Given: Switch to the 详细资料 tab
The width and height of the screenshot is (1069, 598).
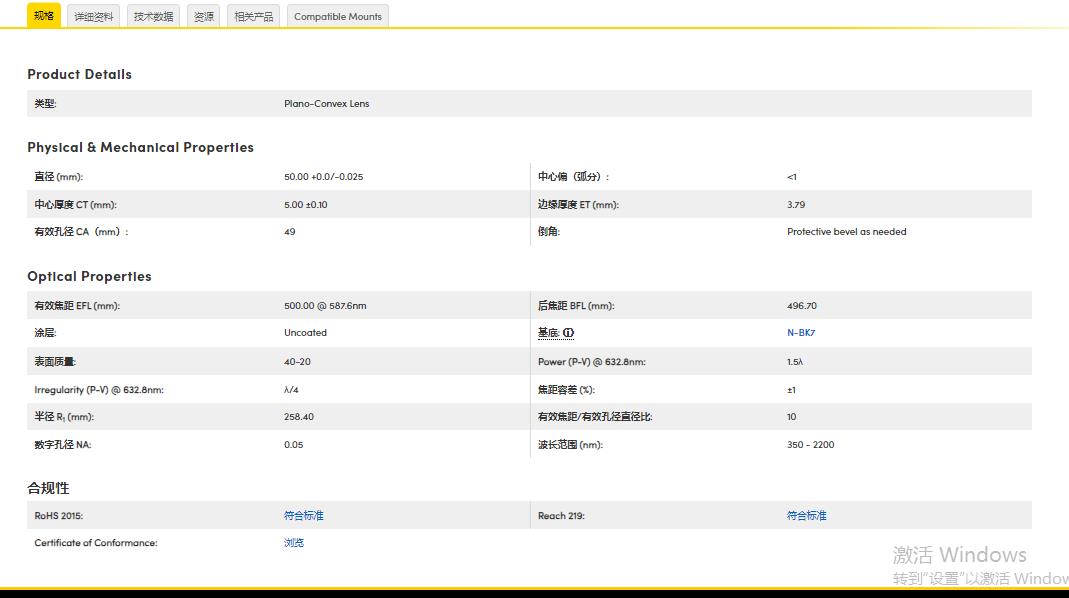Looking at the screenshot, I should tap(94, 16).
